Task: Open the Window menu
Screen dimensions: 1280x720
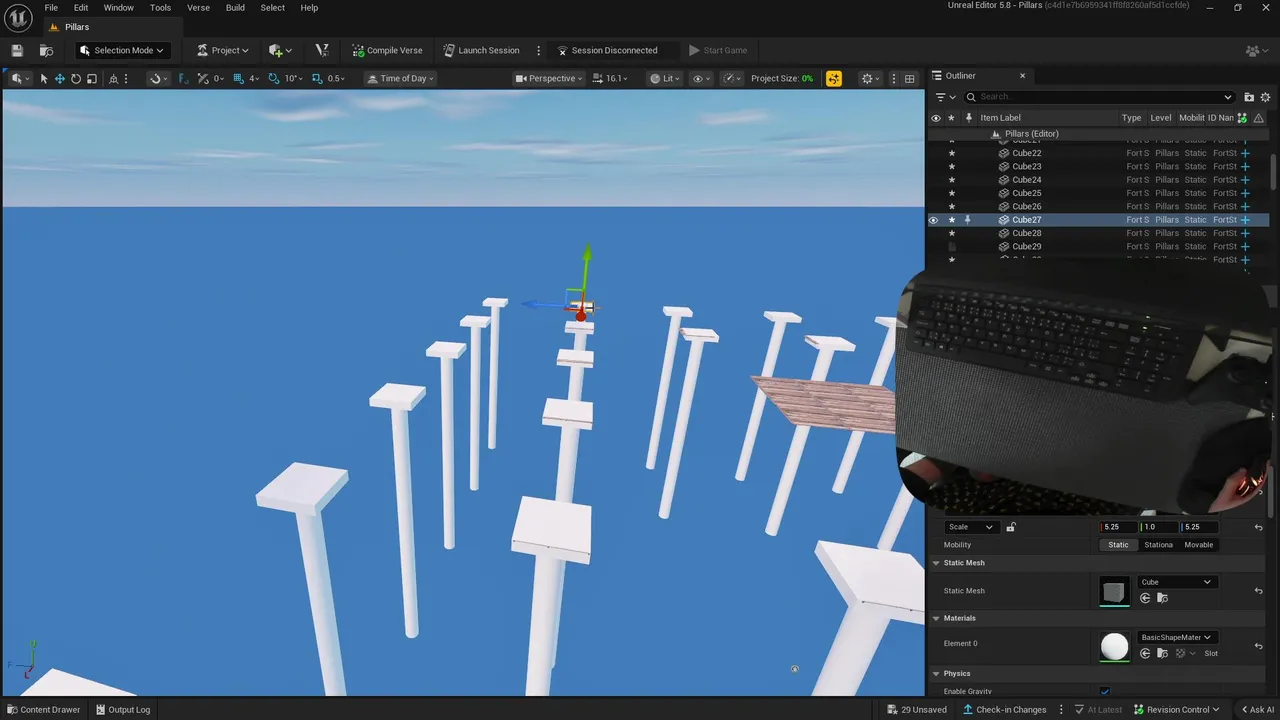Action: [x=118, y=7]
